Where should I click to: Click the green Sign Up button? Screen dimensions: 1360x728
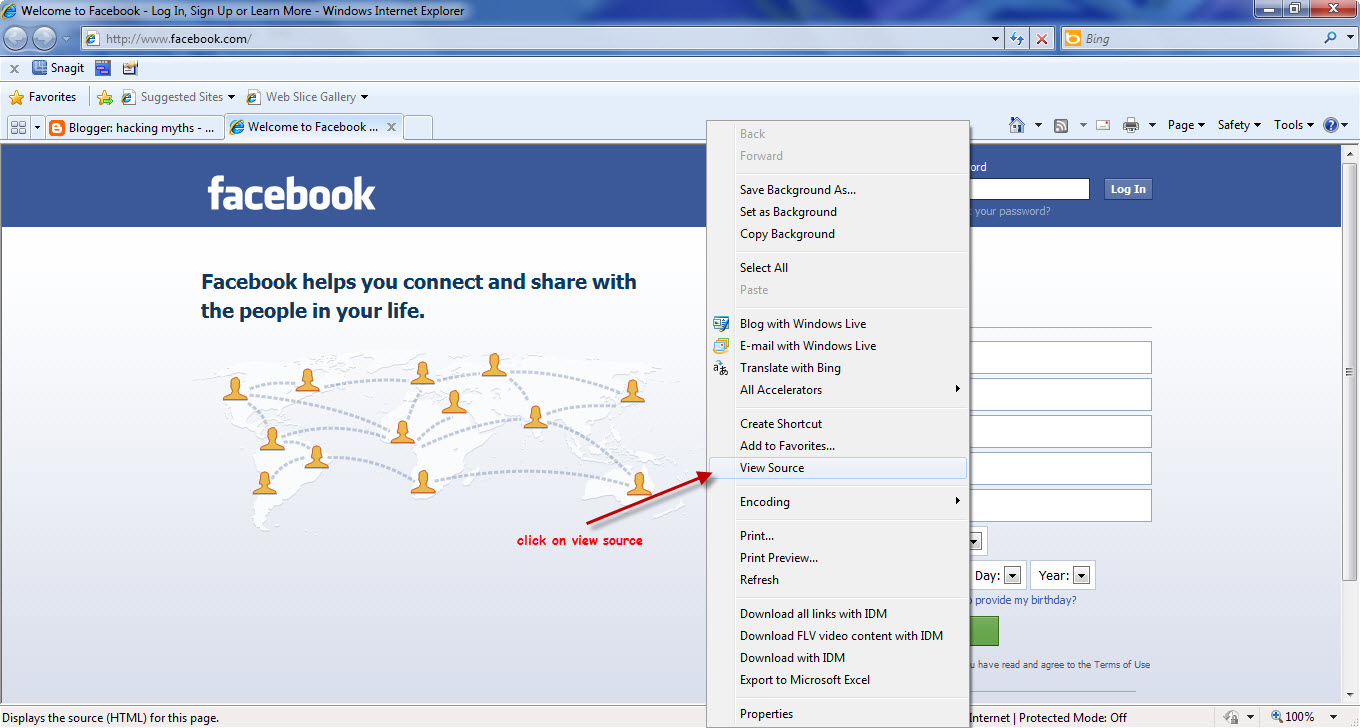[984, 631]
